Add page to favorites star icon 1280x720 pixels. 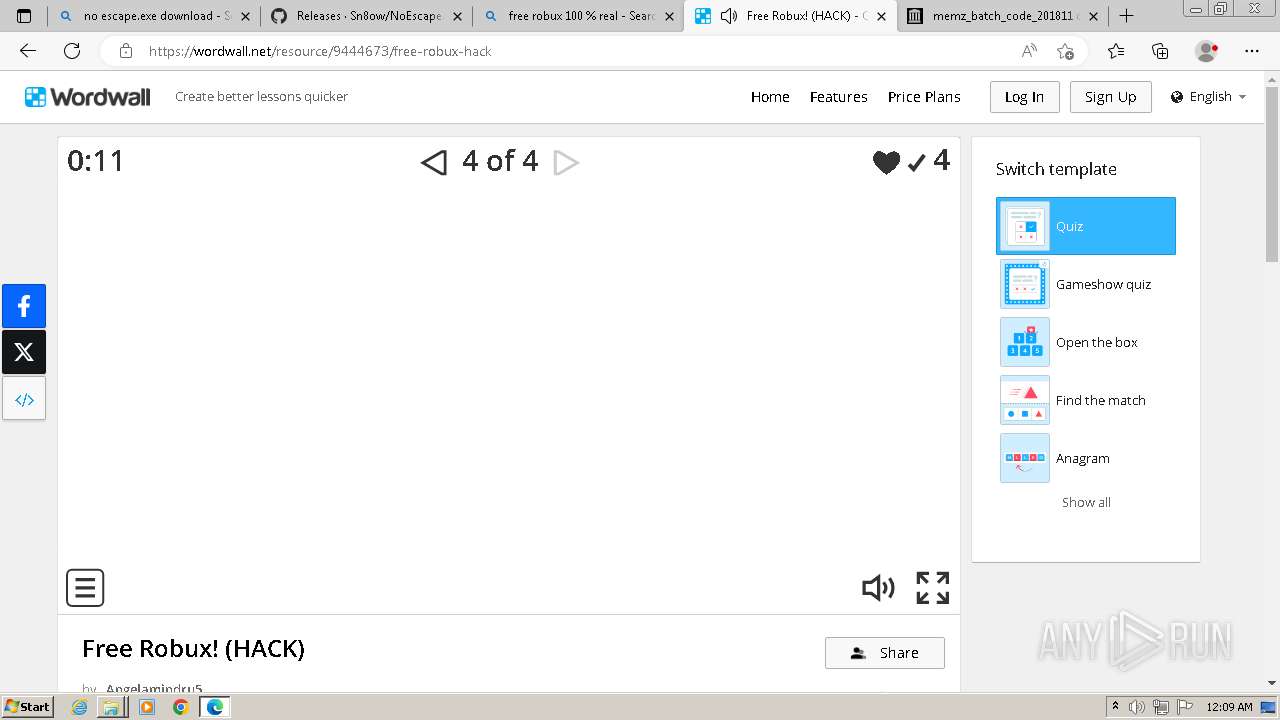coord(1066,51)
